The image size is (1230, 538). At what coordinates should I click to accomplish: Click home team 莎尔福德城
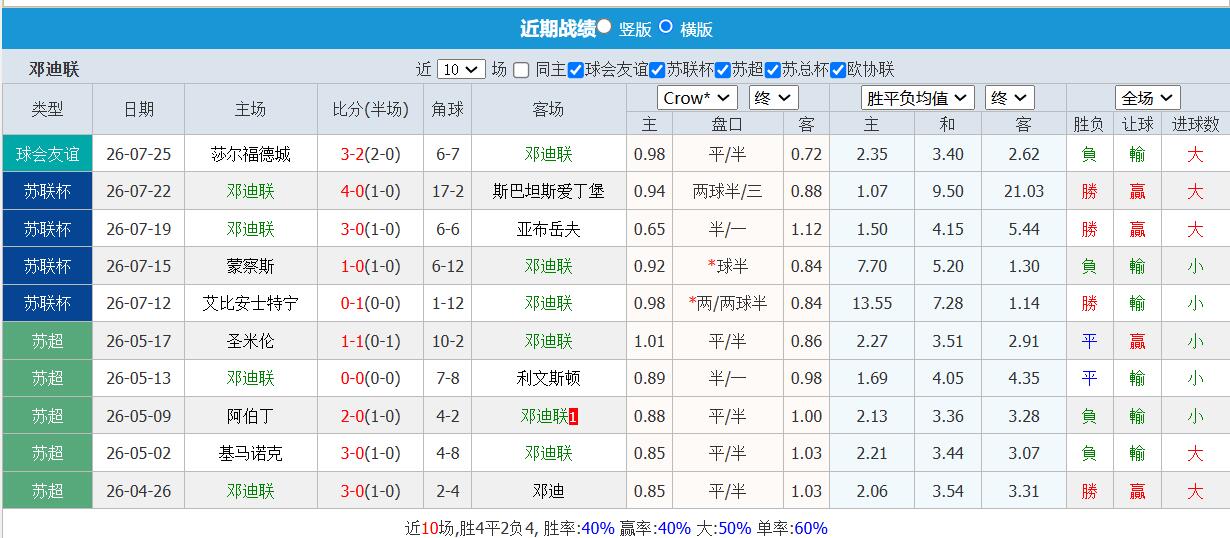point(251,154)
